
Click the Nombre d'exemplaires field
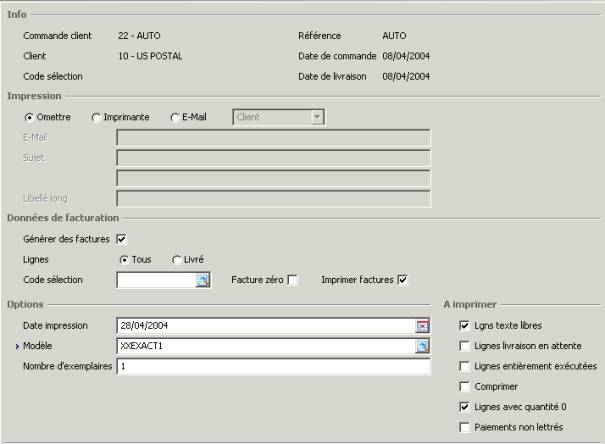[272, 367]
